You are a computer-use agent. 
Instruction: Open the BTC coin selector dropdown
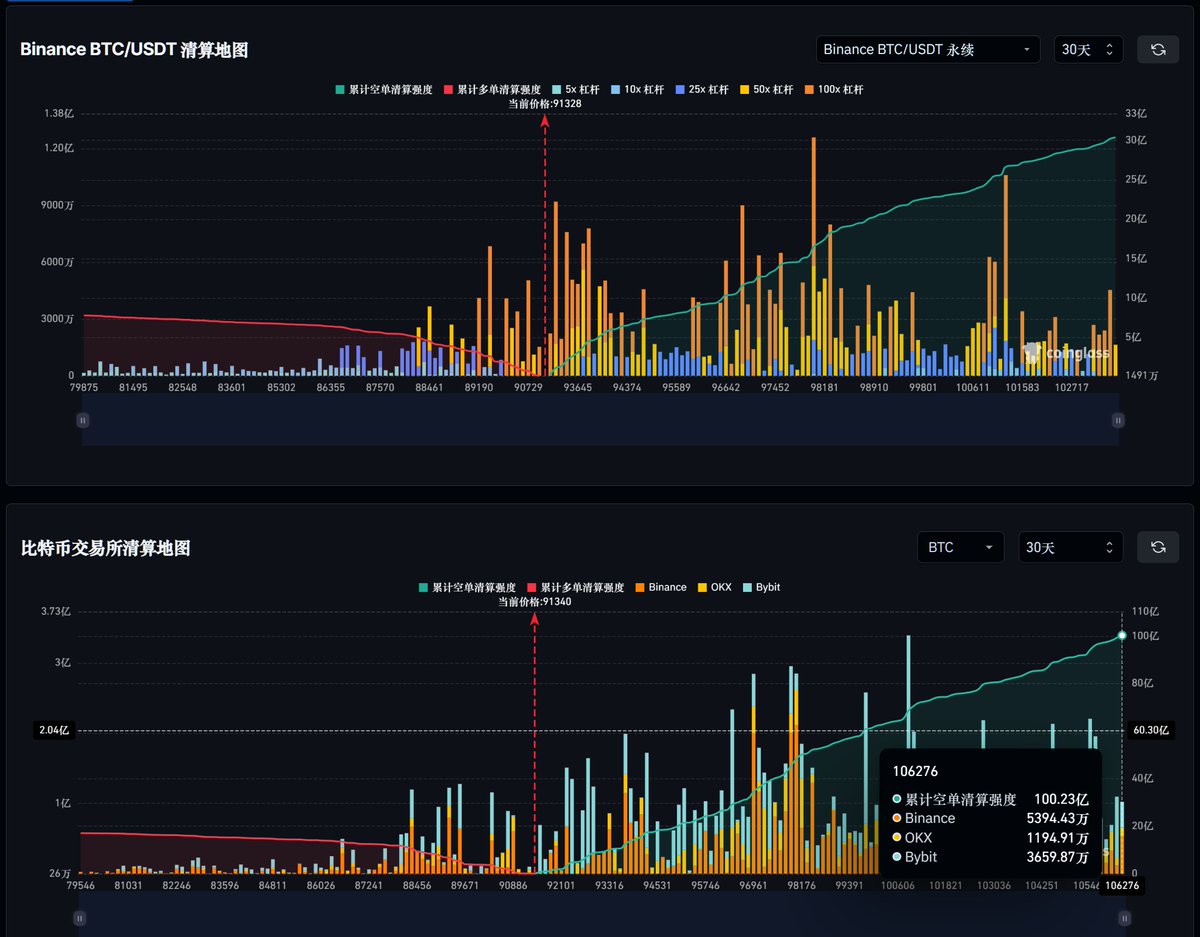pos(960,547)
